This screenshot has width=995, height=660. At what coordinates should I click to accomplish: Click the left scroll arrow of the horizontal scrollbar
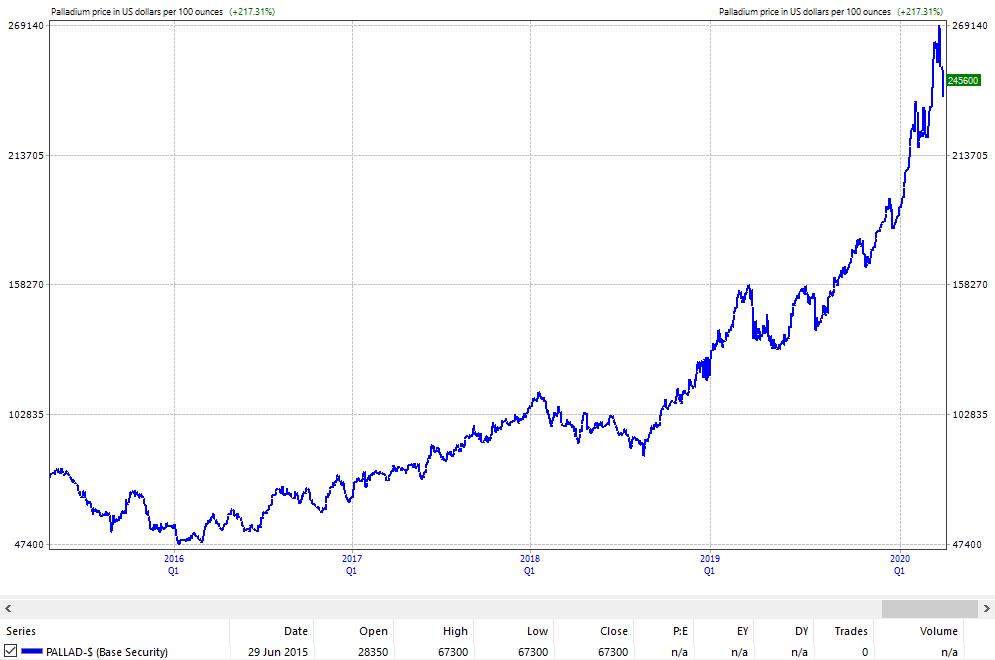point(8,609)
